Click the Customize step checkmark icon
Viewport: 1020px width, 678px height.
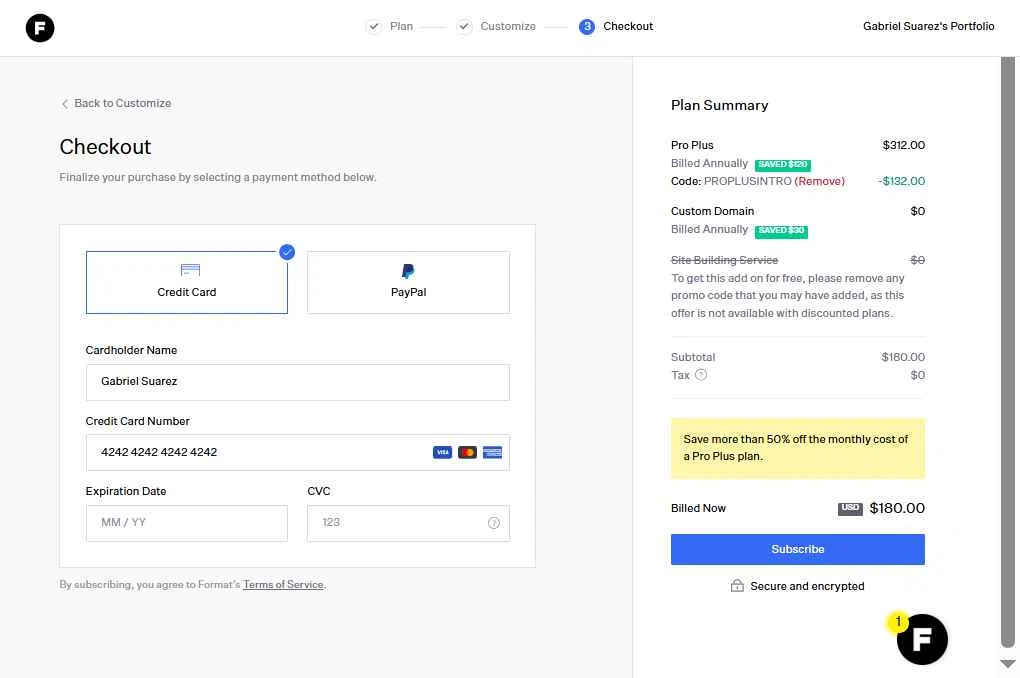pos(464,27)
